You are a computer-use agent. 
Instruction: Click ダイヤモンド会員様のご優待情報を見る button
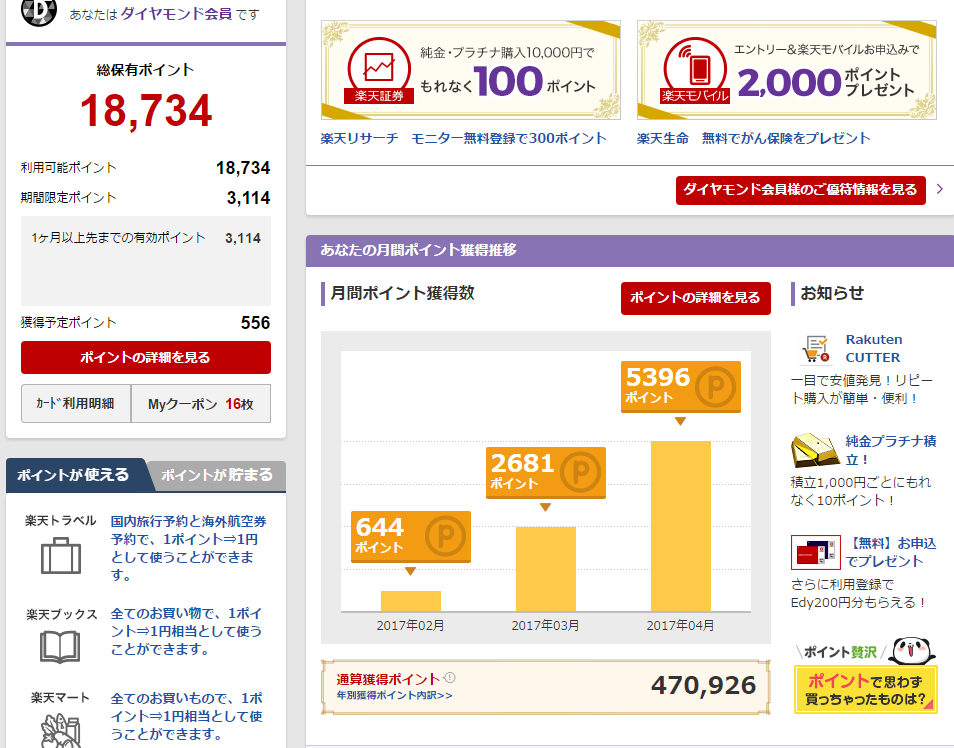pos(801,190)
